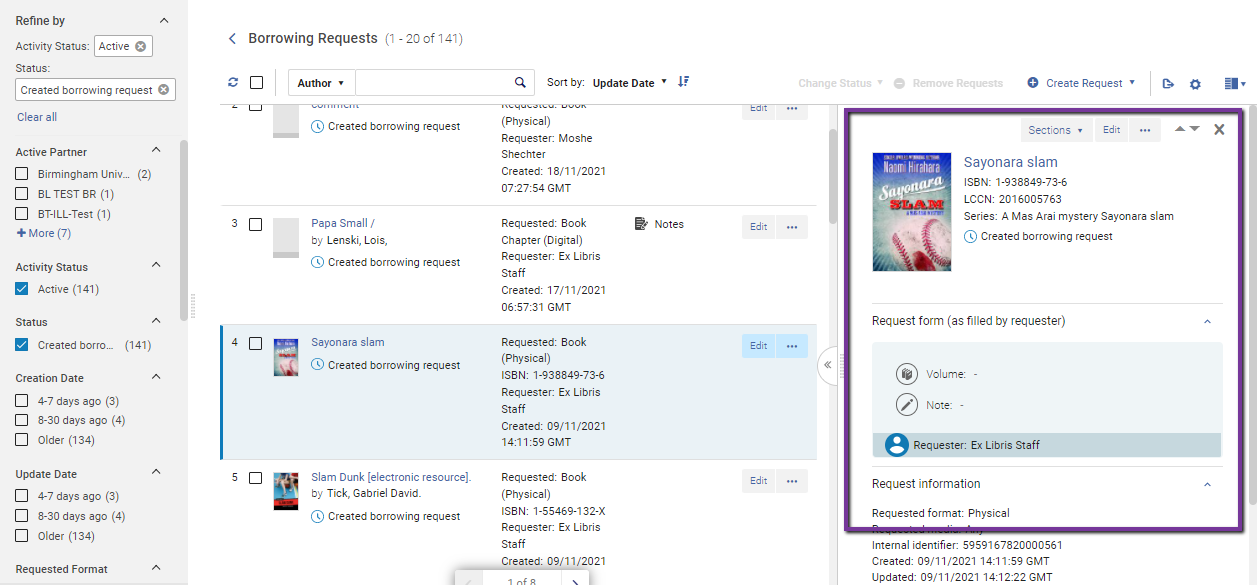
Task: Click Edit in the details panel
Action: tap(1111, 130)
